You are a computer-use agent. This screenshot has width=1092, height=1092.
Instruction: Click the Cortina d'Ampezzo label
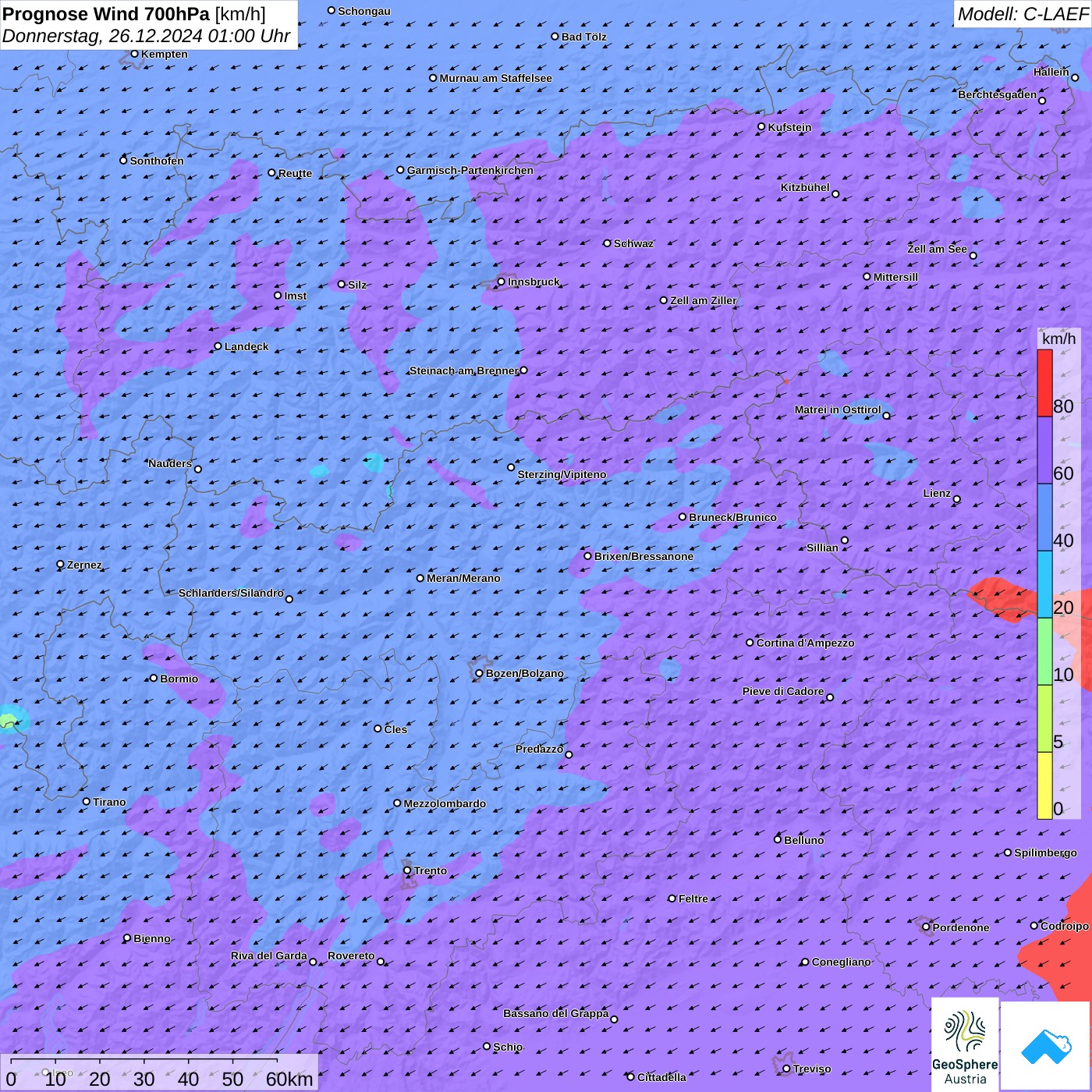806,643
